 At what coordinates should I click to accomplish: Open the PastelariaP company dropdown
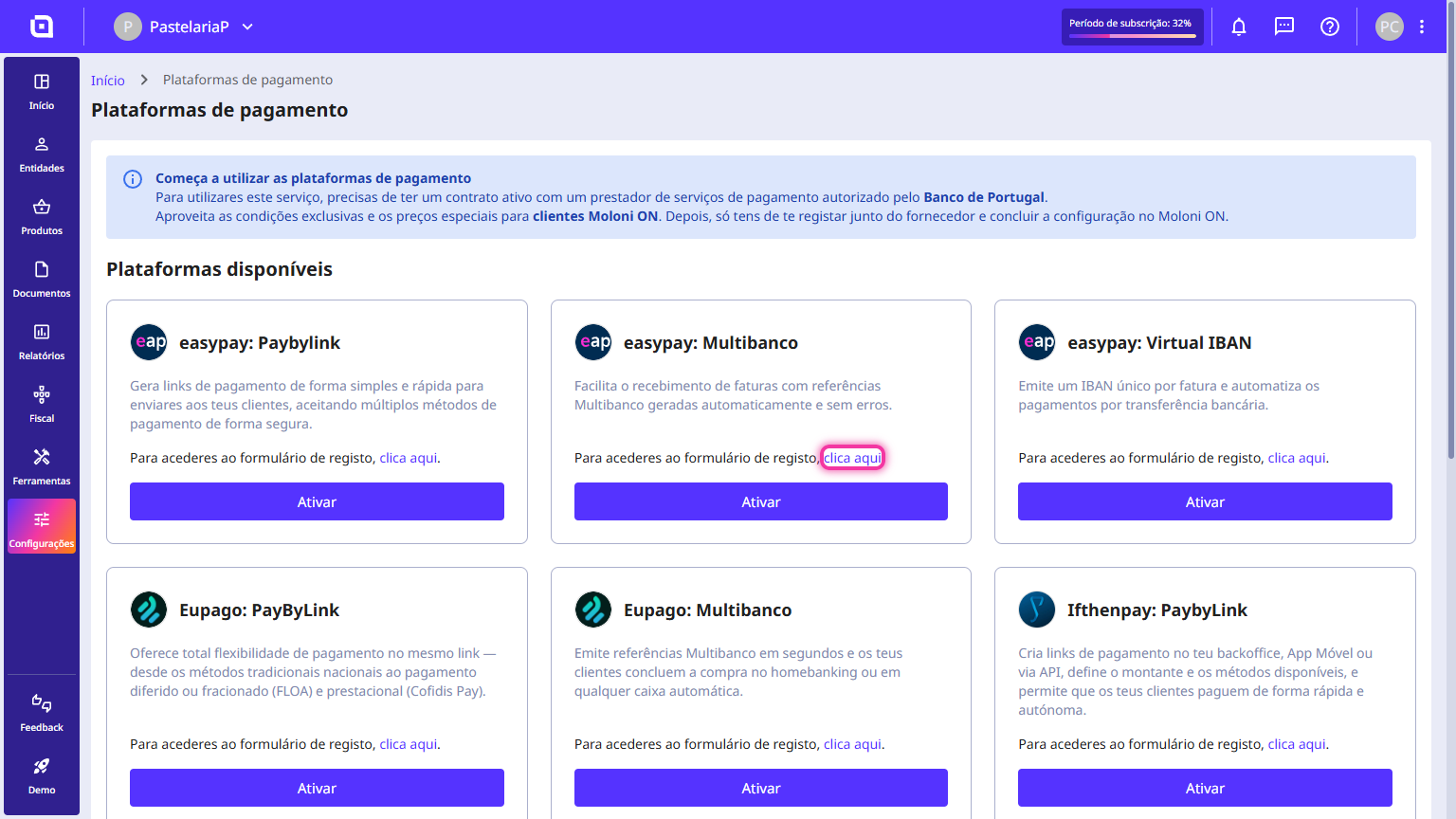click(184, 27)
